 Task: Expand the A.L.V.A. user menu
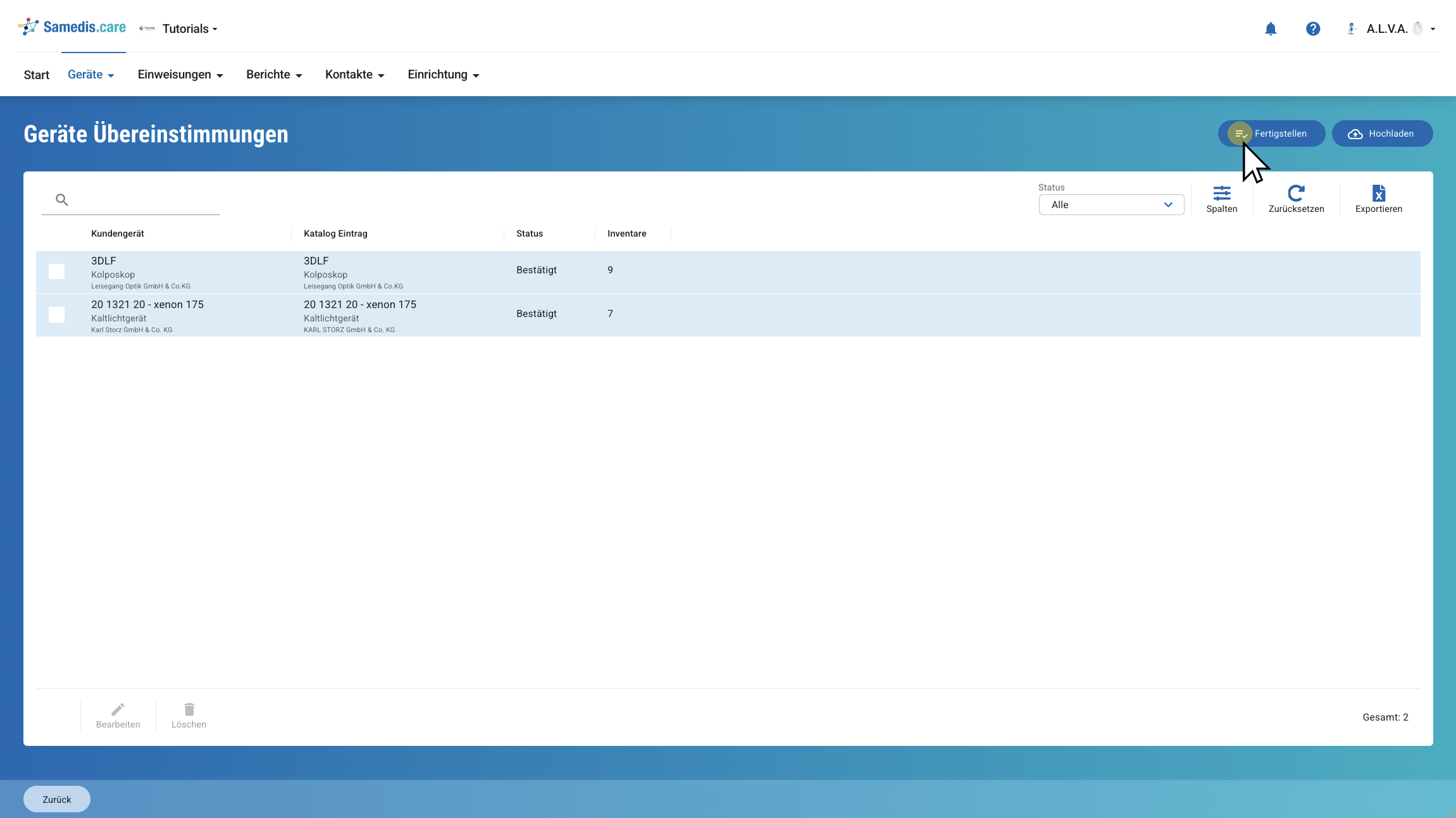(1400, 29)
